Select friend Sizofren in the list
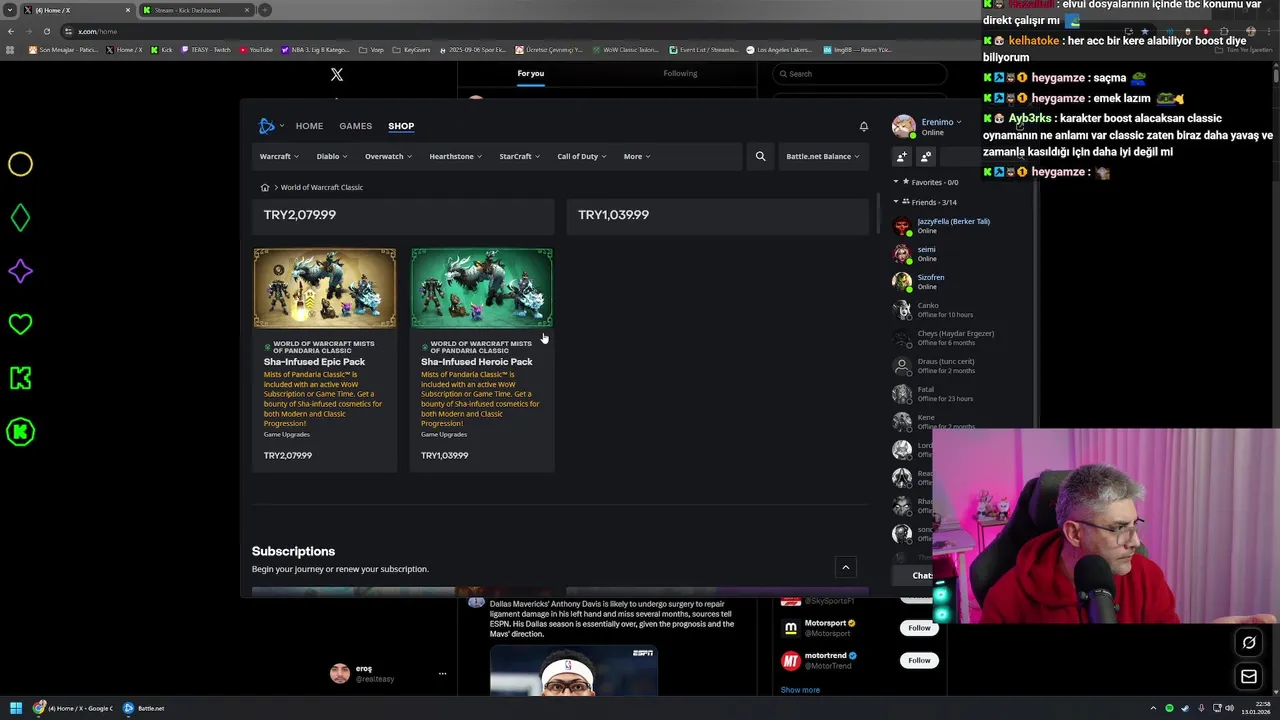 (x=931, y=278)
